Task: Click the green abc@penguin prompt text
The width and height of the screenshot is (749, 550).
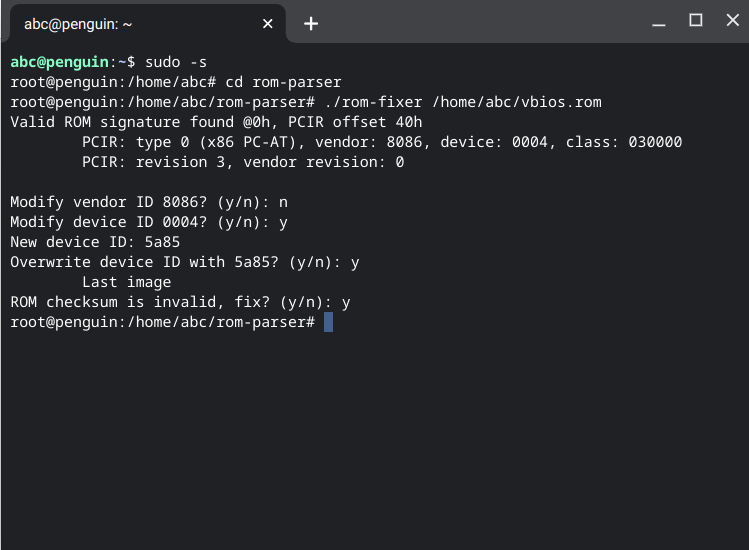Action: [60, 62]
